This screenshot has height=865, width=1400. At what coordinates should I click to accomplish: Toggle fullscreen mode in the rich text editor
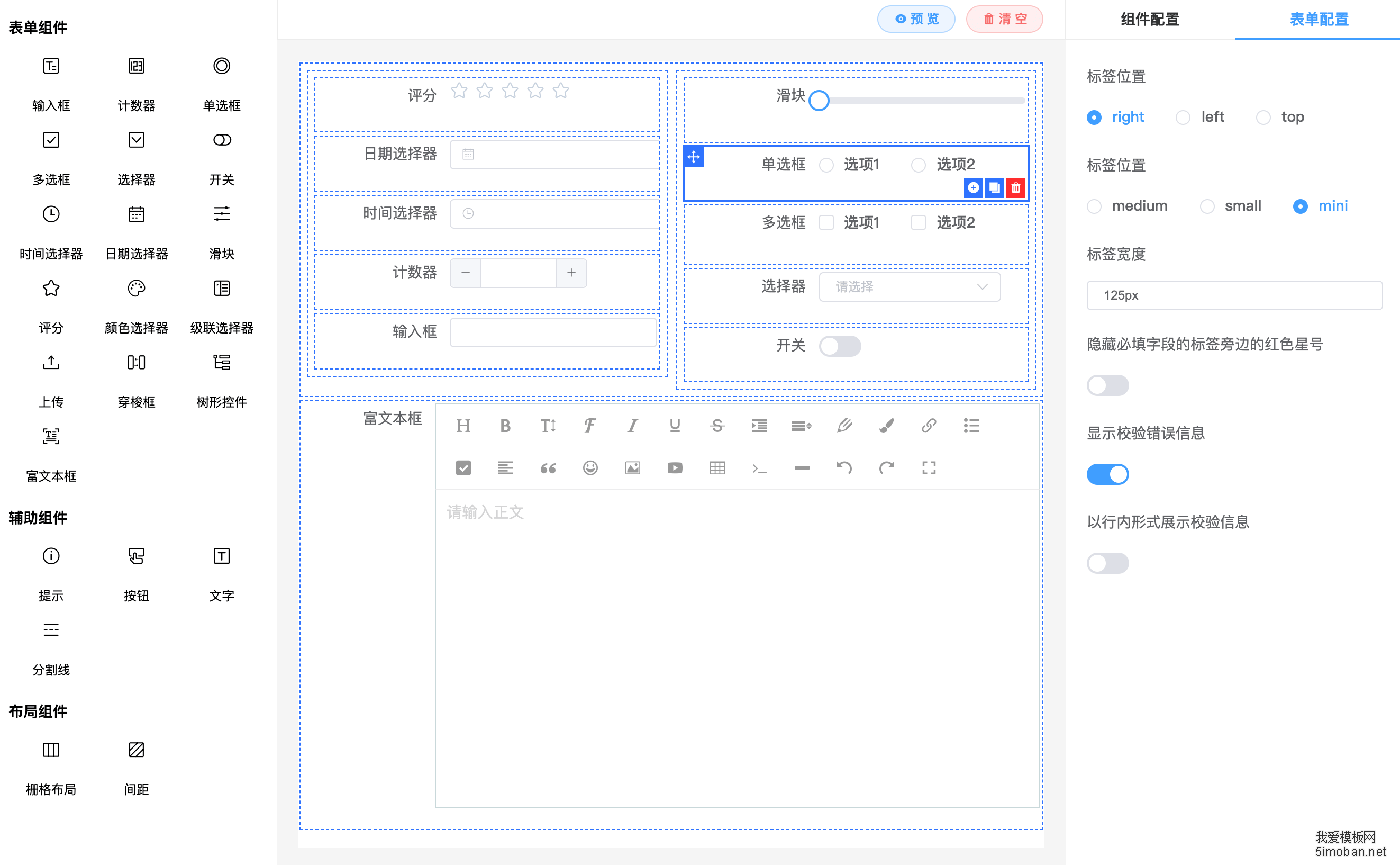coord(929,467)
